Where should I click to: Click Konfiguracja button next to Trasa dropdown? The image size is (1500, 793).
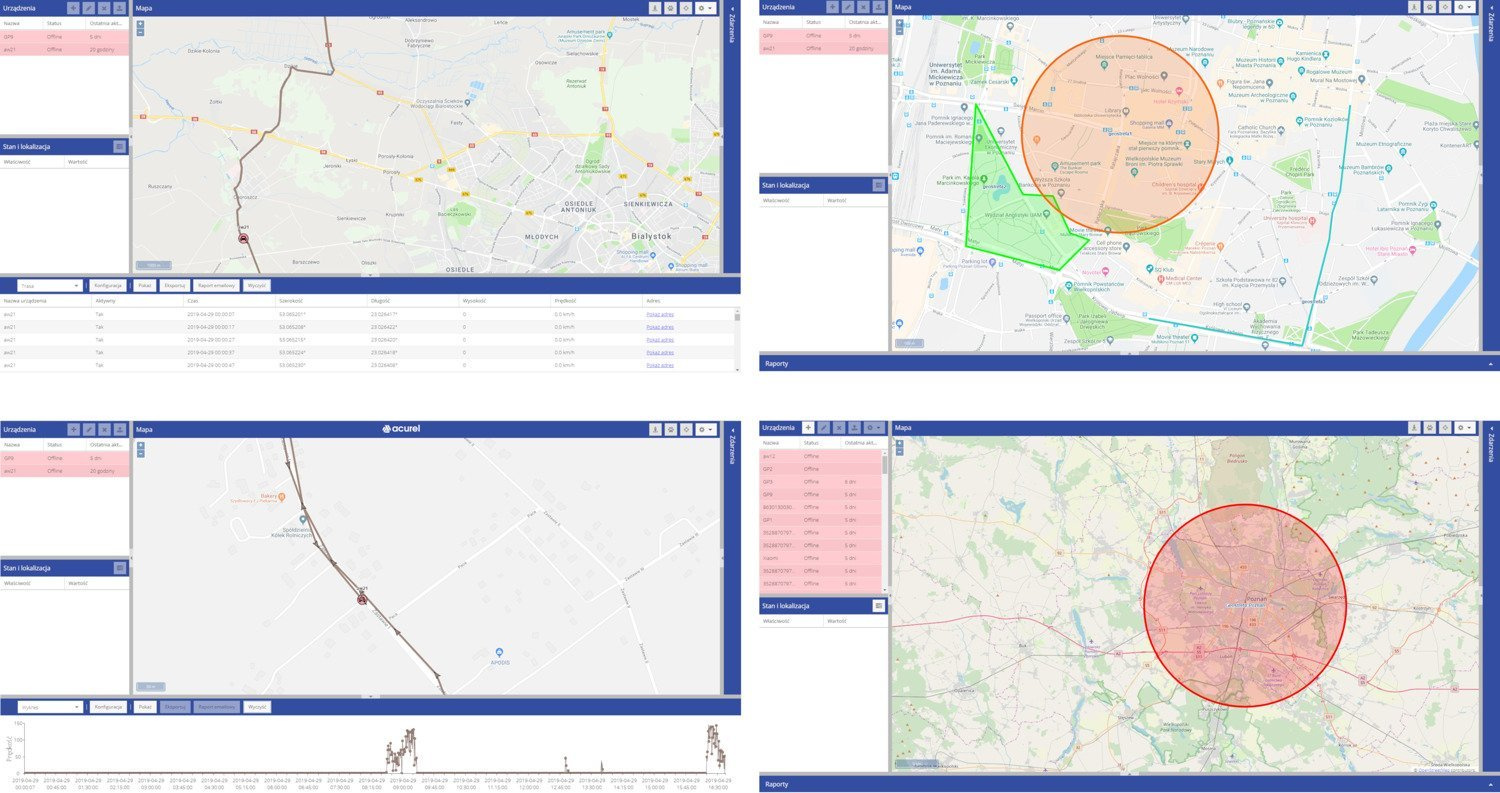[107, 285]
